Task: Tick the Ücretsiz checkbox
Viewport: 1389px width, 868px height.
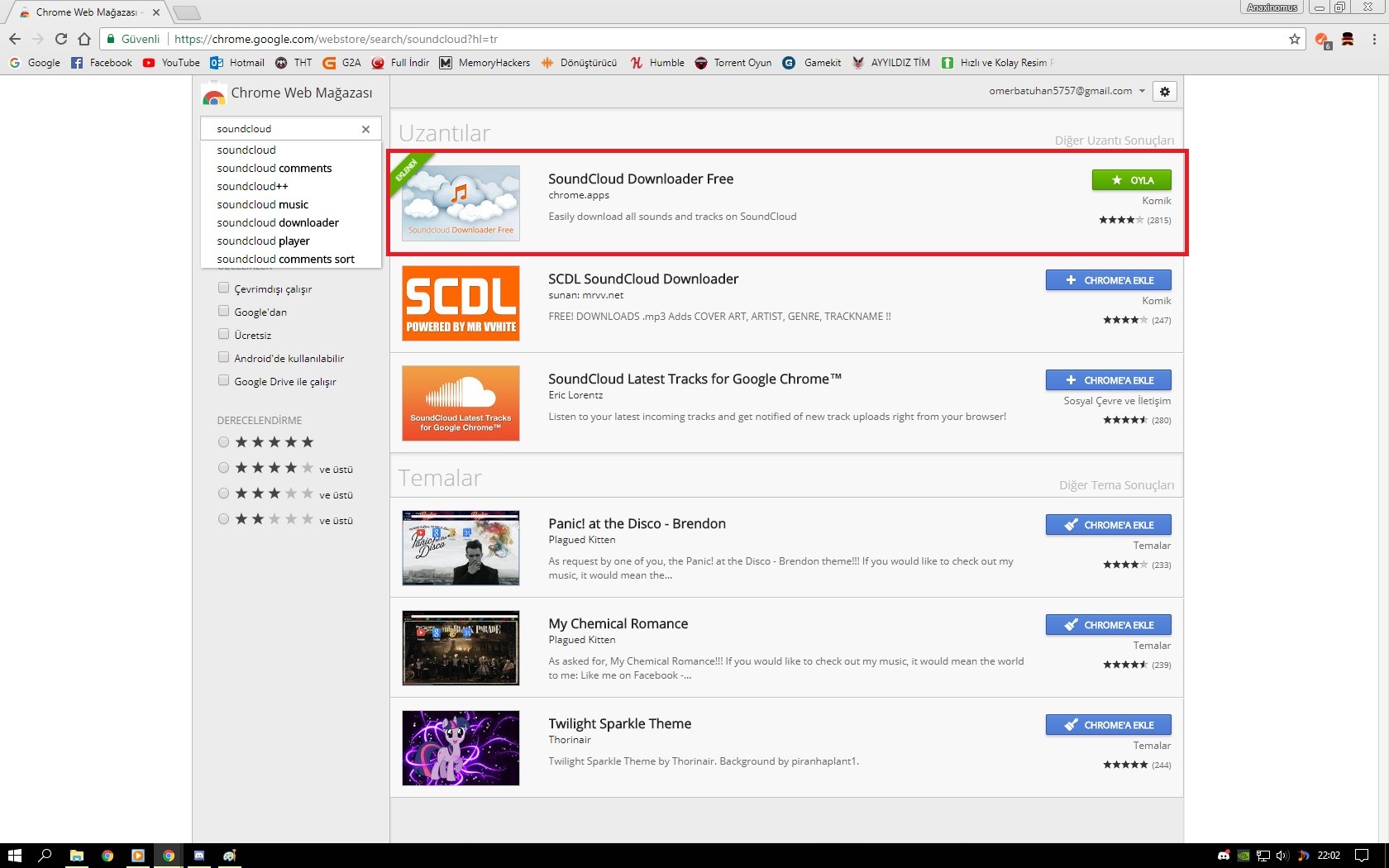Action: [x=223, y=334]
